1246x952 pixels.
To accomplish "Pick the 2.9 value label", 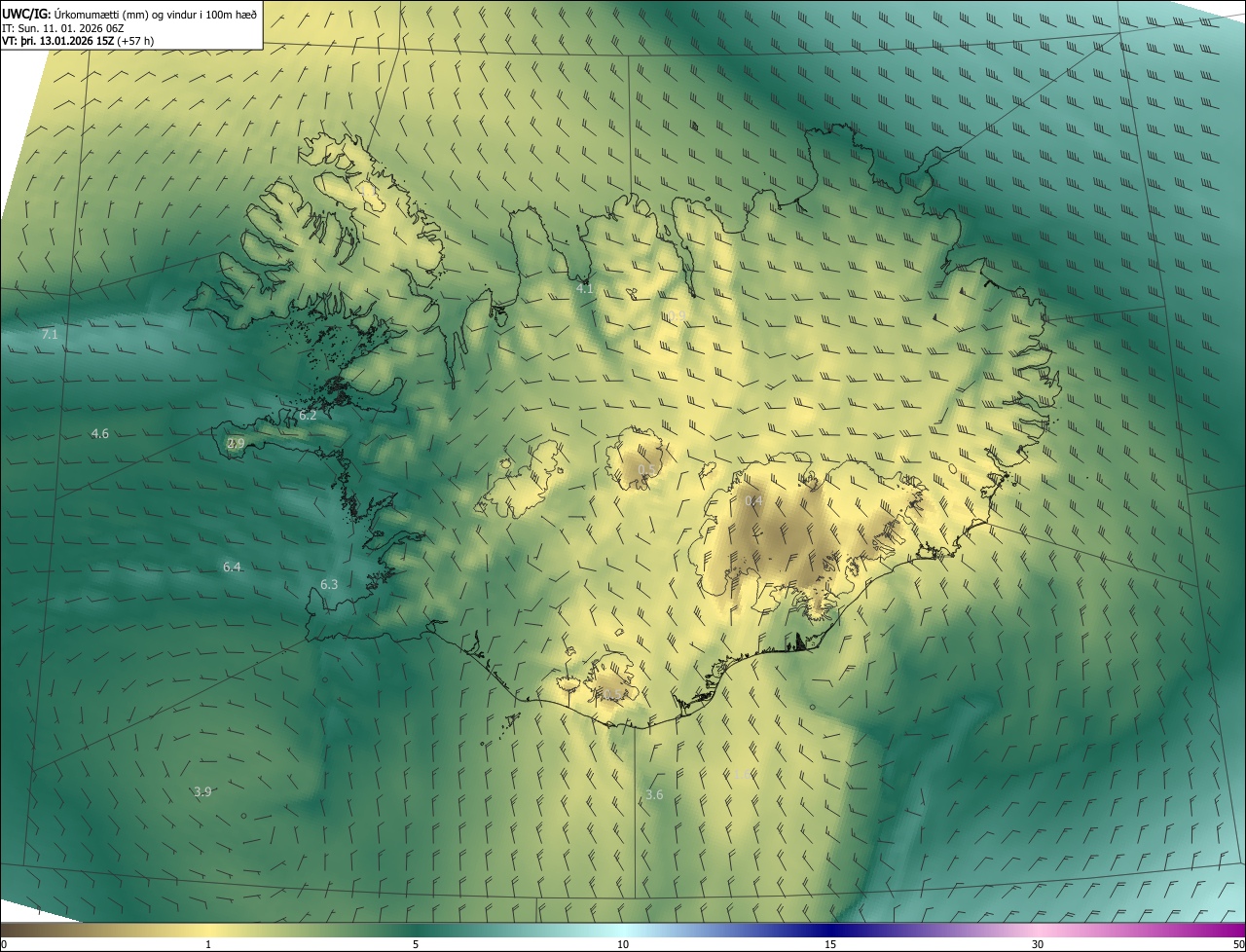I will (236, 444).
